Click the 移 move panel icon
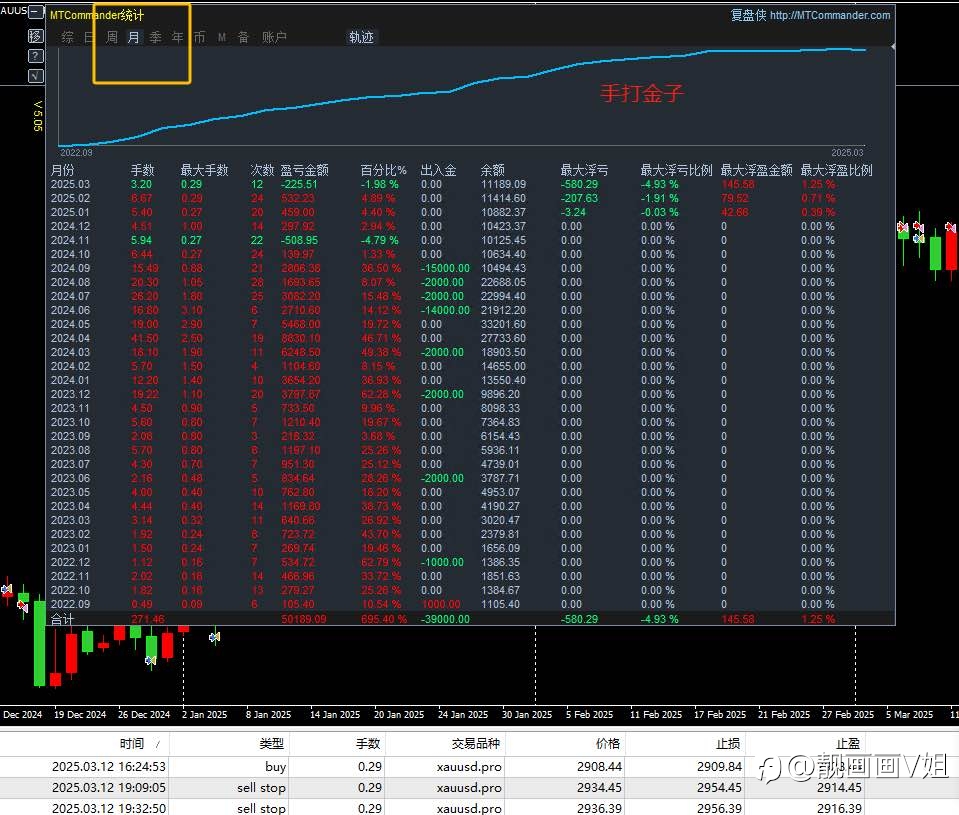The image size is (959, 815). [x=36, y=36]
